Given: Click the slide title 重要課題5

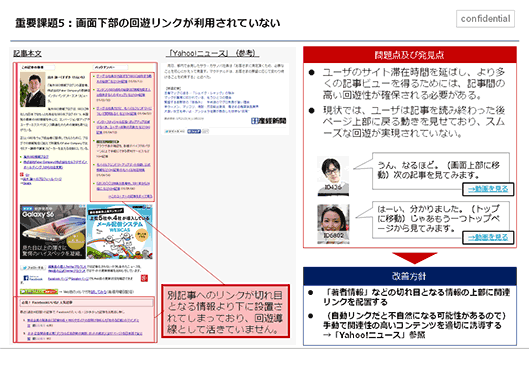Looking at the screenshot, I should (148, 23).
